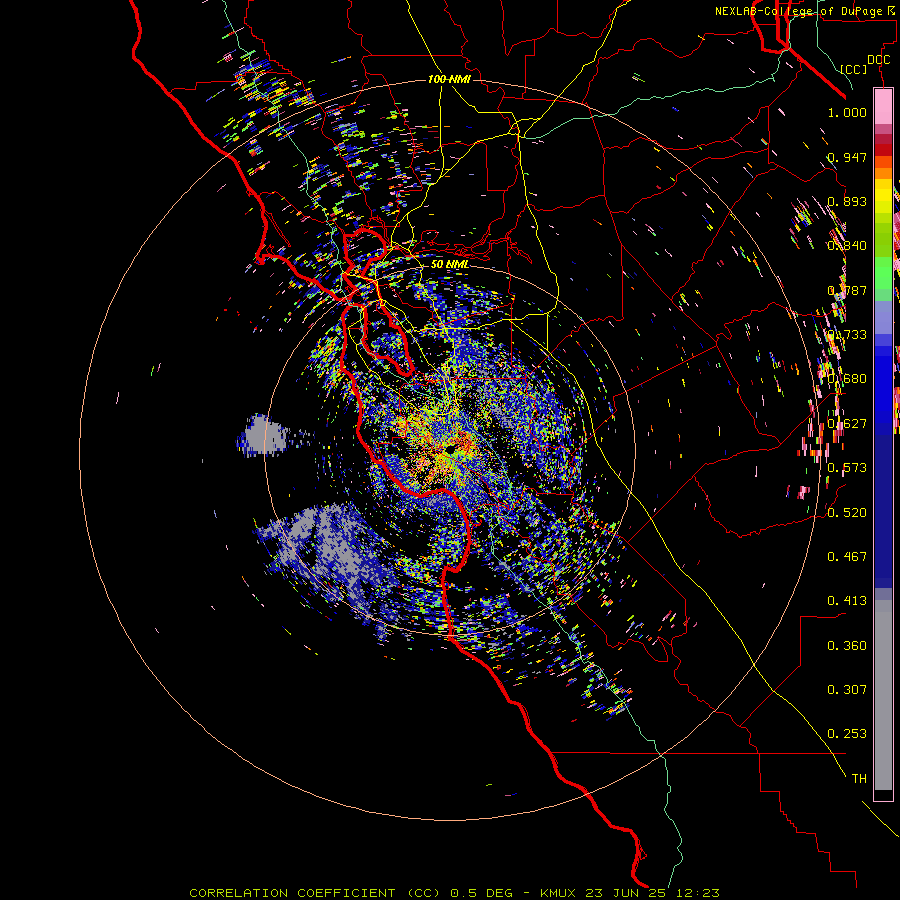Image resolution: width=900 pixels, height=900 pixels.
Task: Click the 50 NMI range ring label
Action: tap(450, 264)
